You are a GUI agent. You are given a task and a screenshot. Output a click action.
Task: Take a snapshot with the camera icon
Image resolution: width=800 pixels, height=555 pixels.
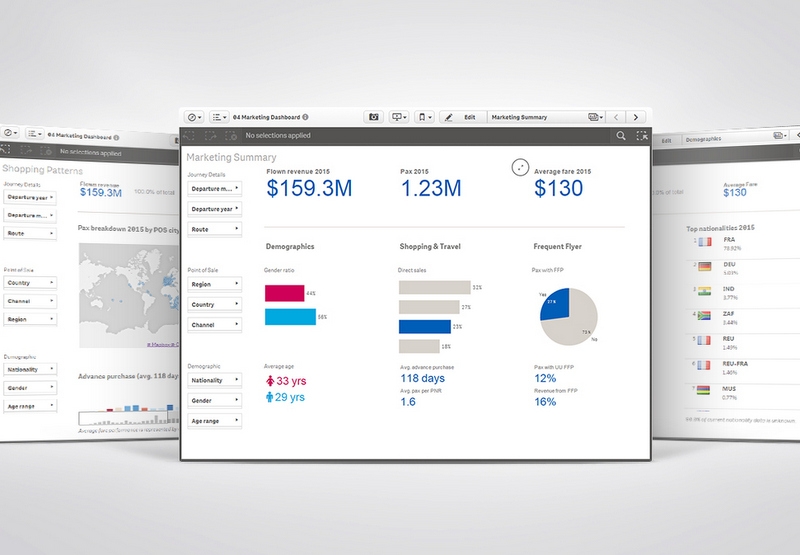(373, 117)
